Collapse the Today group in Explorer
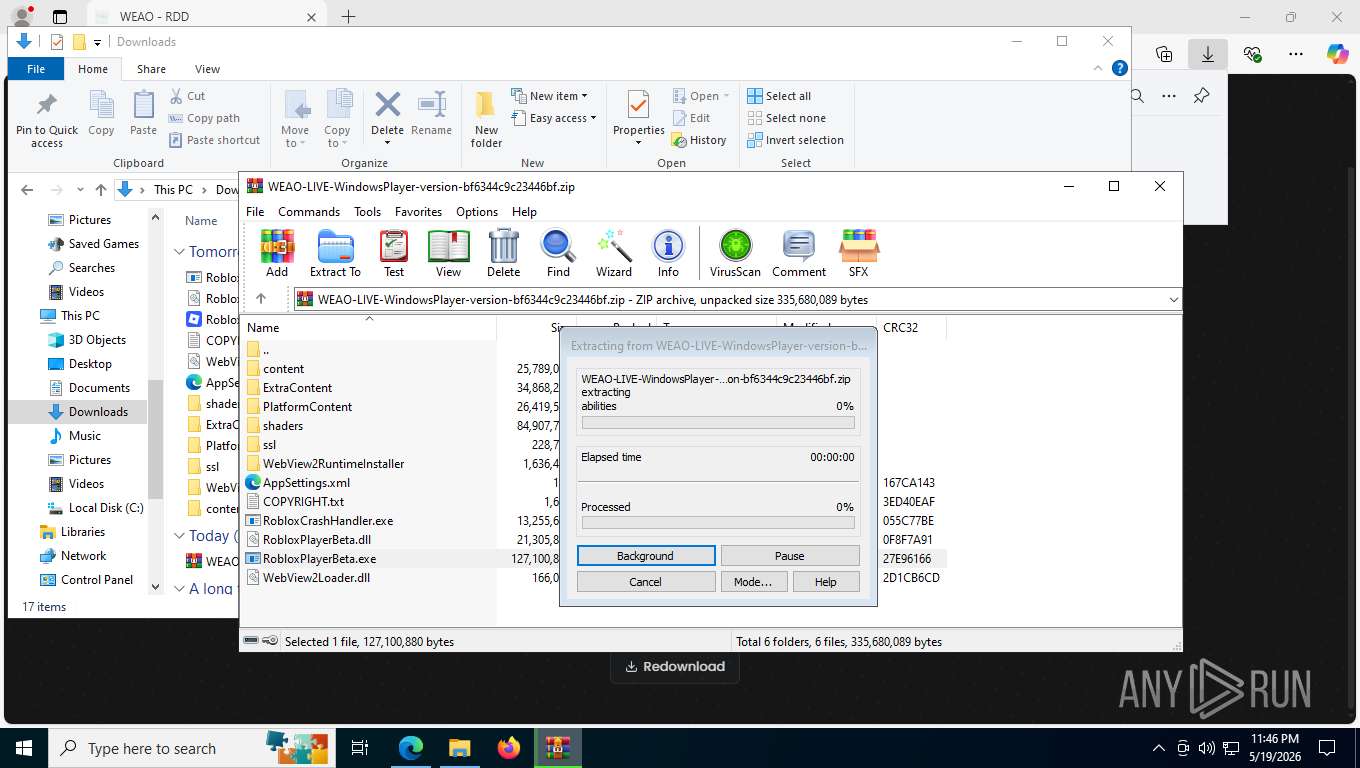1360x768 pixels. coord(180,536)
